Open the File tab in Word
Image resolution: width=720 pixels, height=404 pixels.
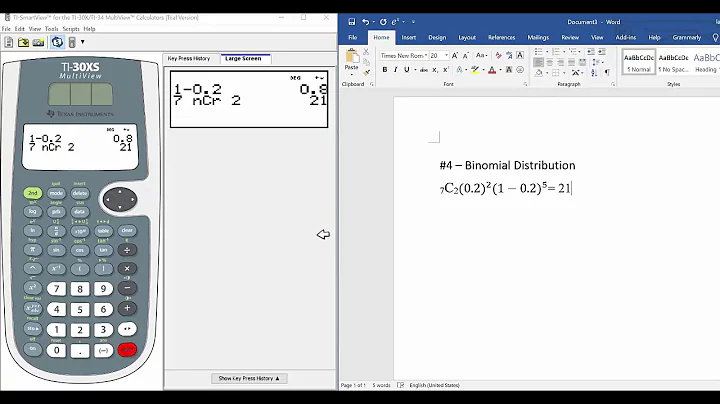pyautogui.click(x=353, y=37)
